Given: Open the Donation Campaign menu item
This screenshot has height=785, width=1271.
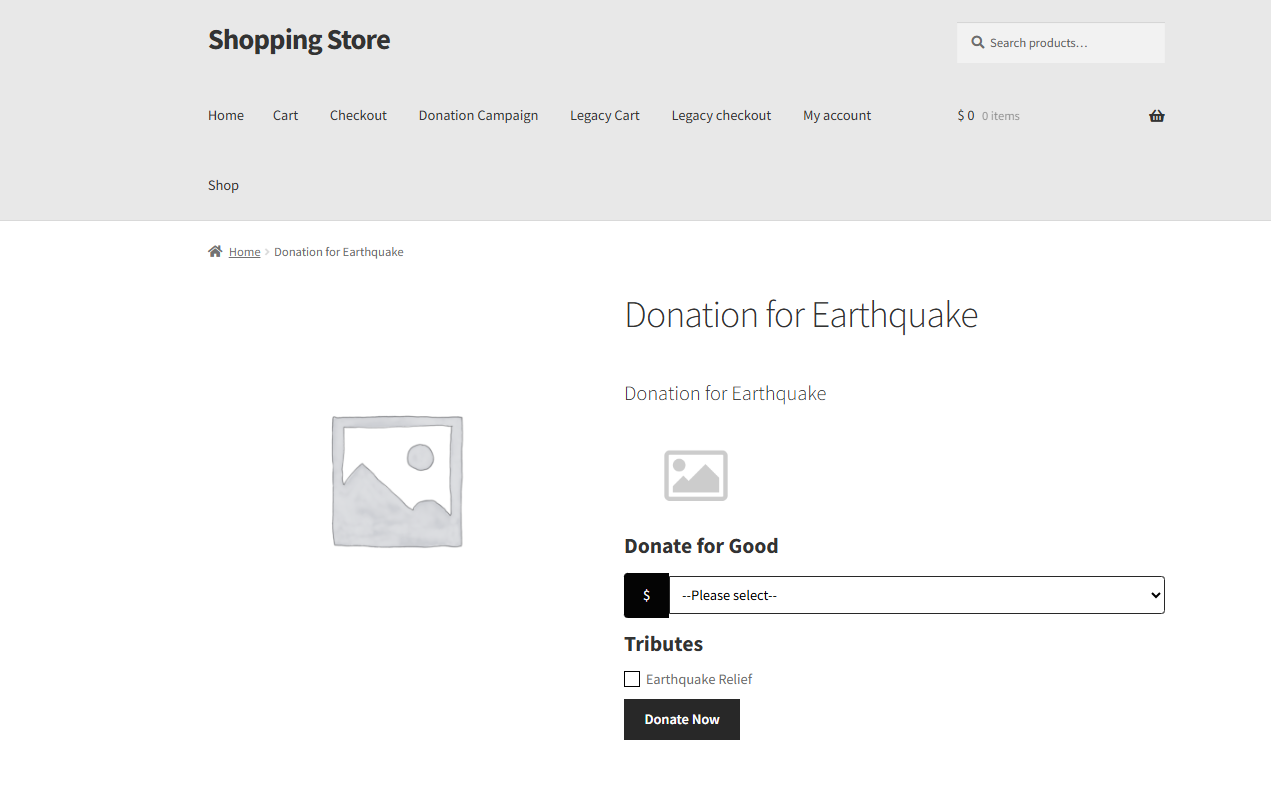Looking at the screenshot, I should point(478,116).
